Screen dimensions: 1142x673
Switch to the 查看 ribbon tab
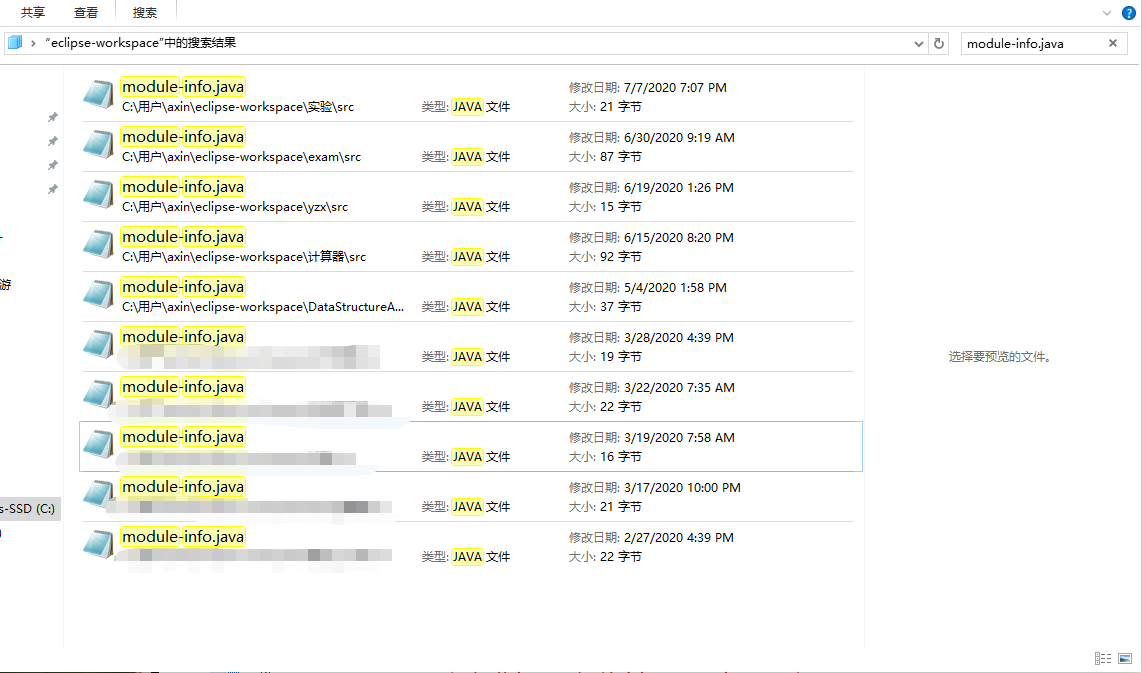[x=86, y=12]
